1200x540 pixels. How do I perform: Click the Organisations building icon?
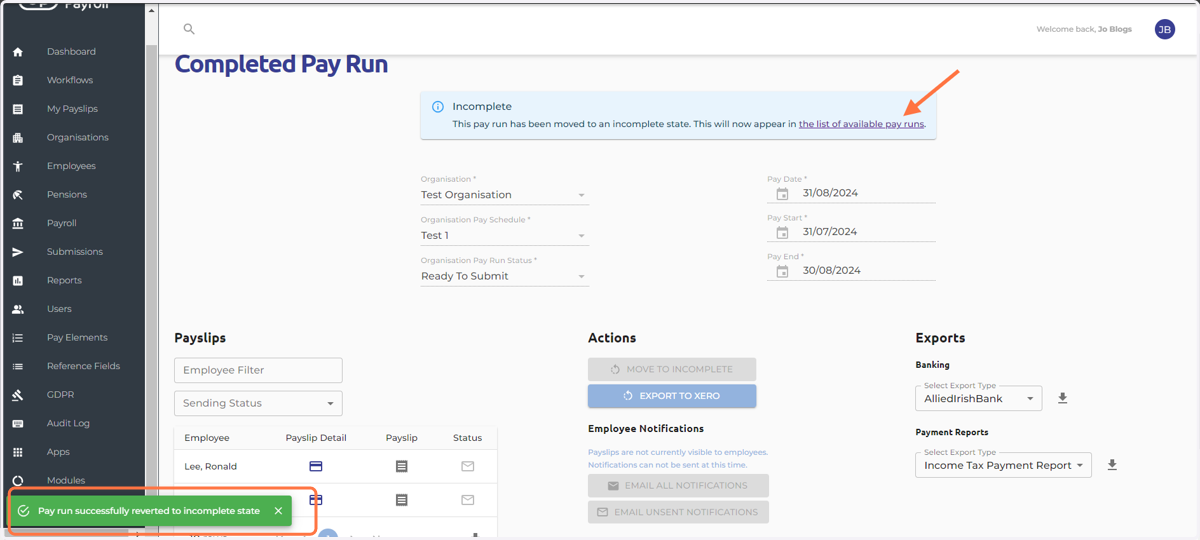(x=18, y=137)
